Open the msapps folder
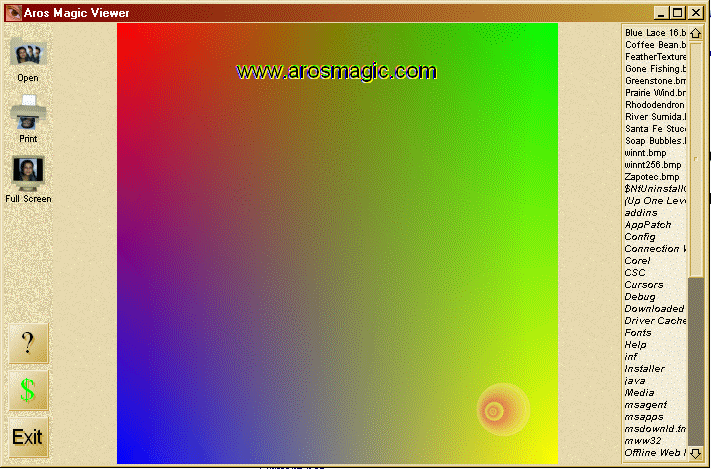 [644, 417]
